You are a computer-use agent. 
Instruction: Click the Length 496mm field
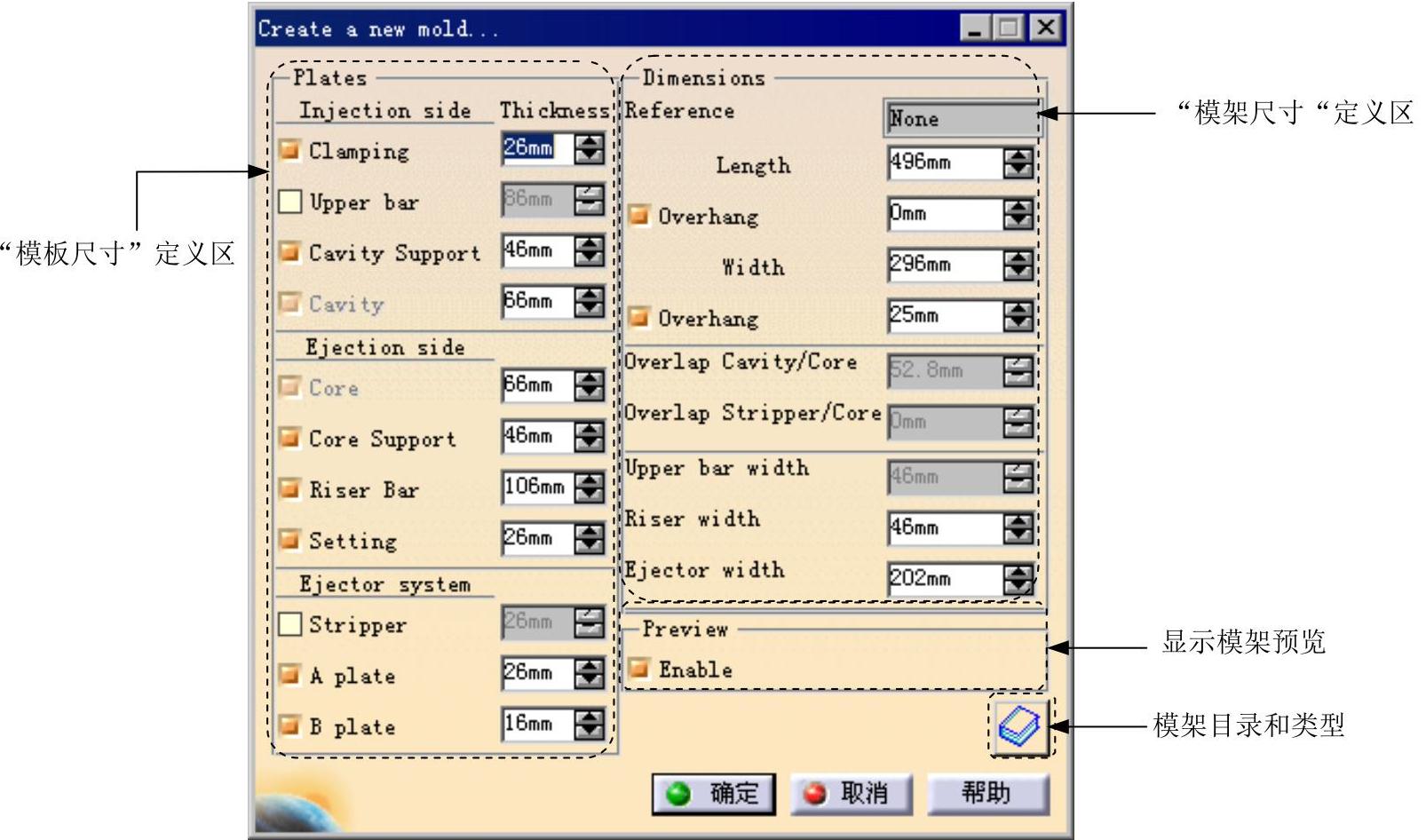click(946, 162)
